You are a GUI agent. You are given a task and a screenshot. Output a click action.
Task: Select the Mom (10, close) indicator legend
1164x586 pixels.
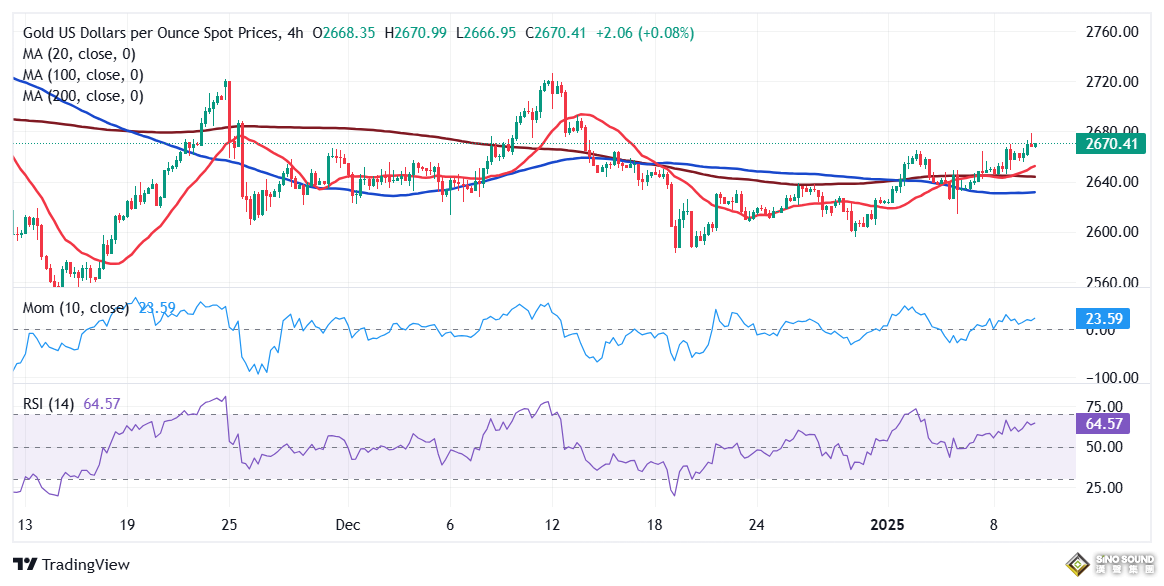(75, 308)
